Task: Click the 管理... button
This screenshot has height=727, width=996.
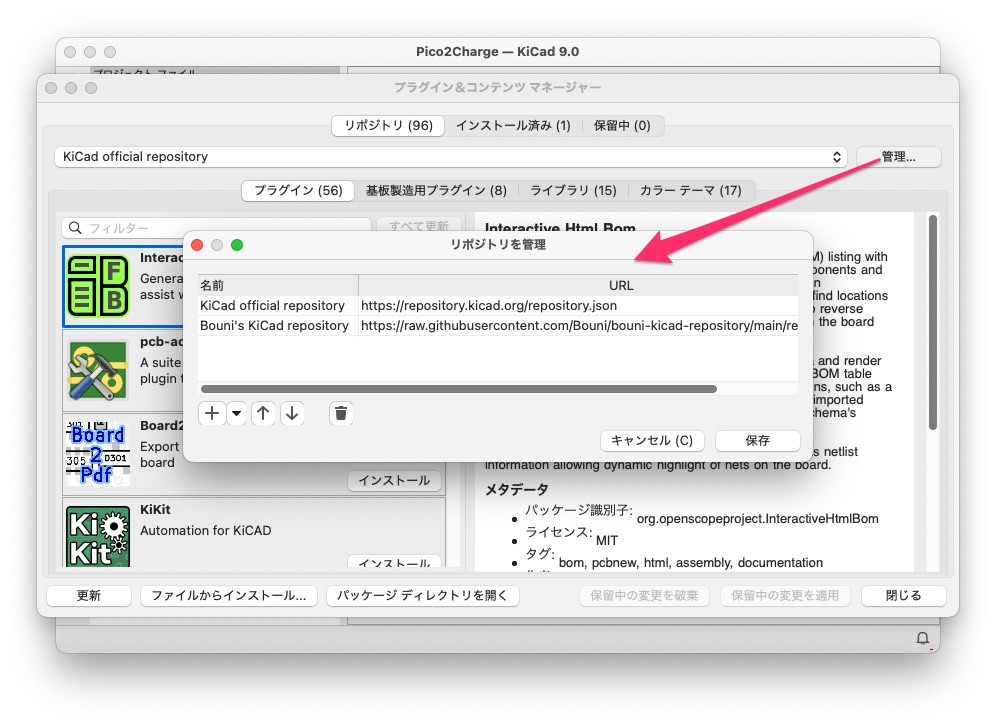Action: coord(898,157)
